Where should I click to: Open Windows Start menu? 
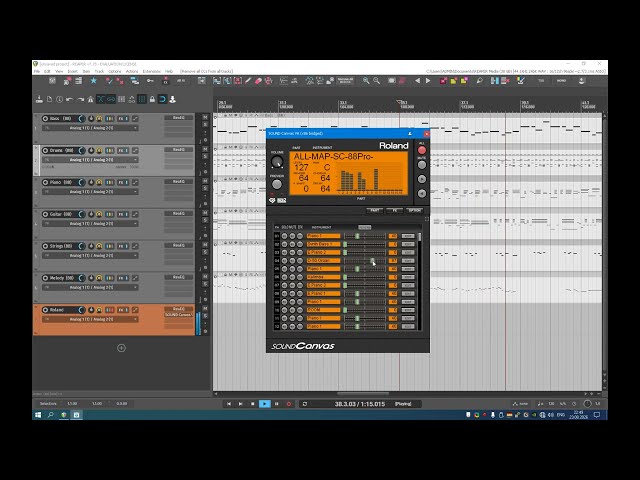click(38, 415)
